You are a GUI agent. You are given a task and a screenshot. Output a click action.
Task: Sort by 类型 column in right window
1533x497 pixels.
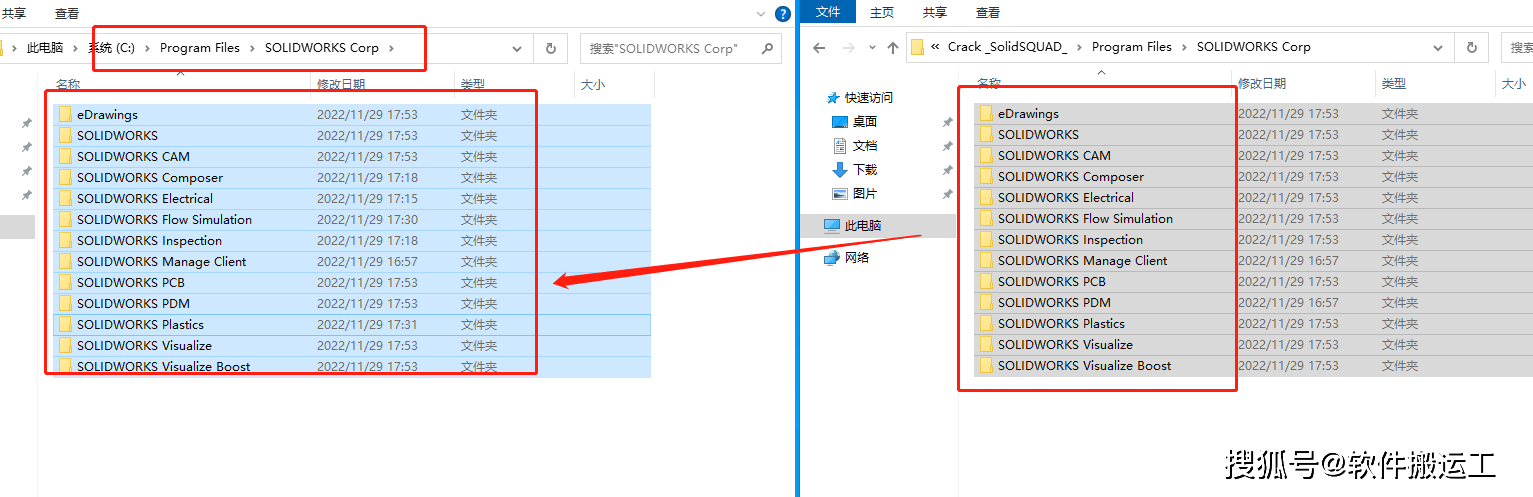pos(1394,84)
